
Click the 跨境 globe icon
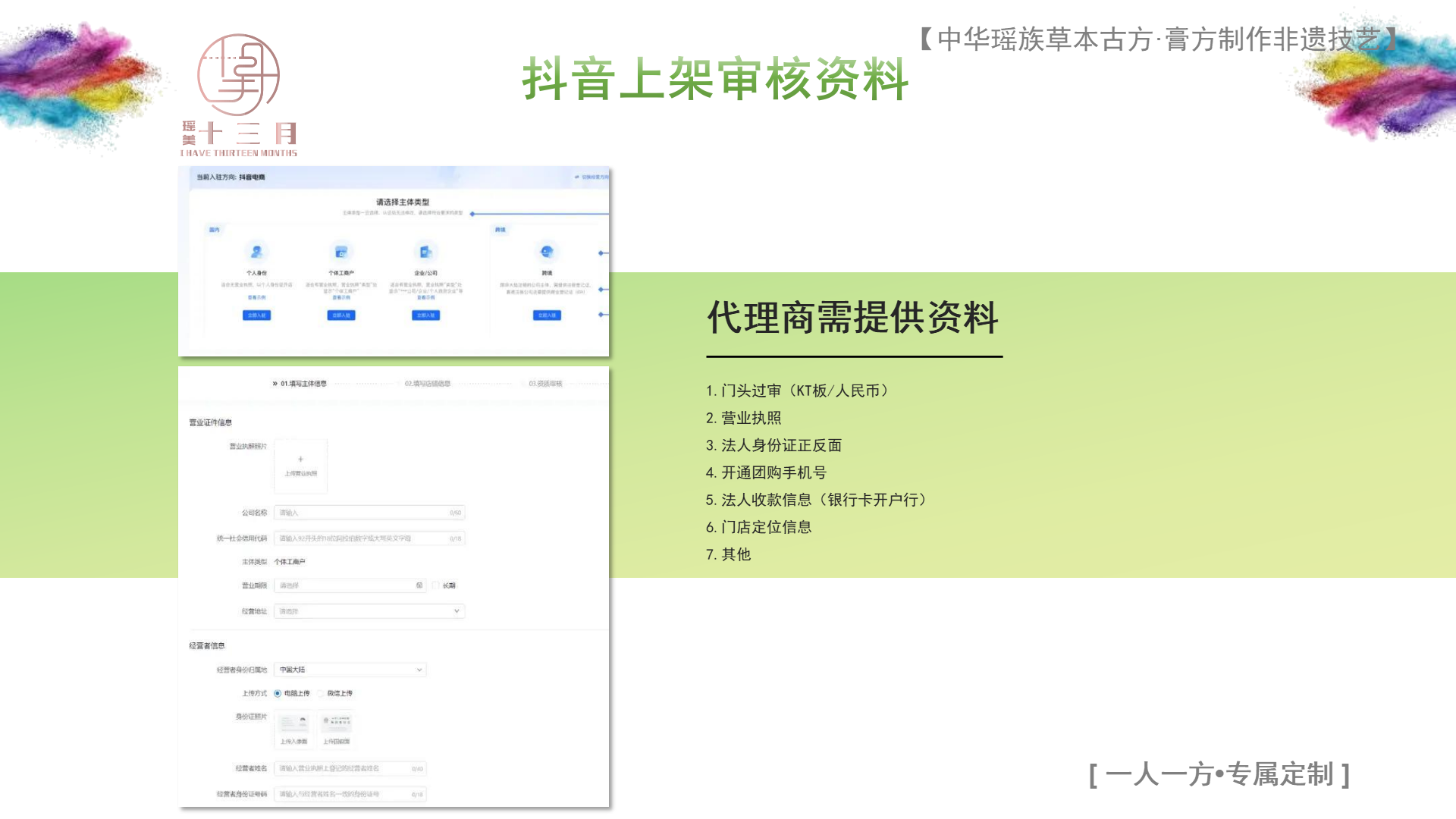(x=547, y=252)
